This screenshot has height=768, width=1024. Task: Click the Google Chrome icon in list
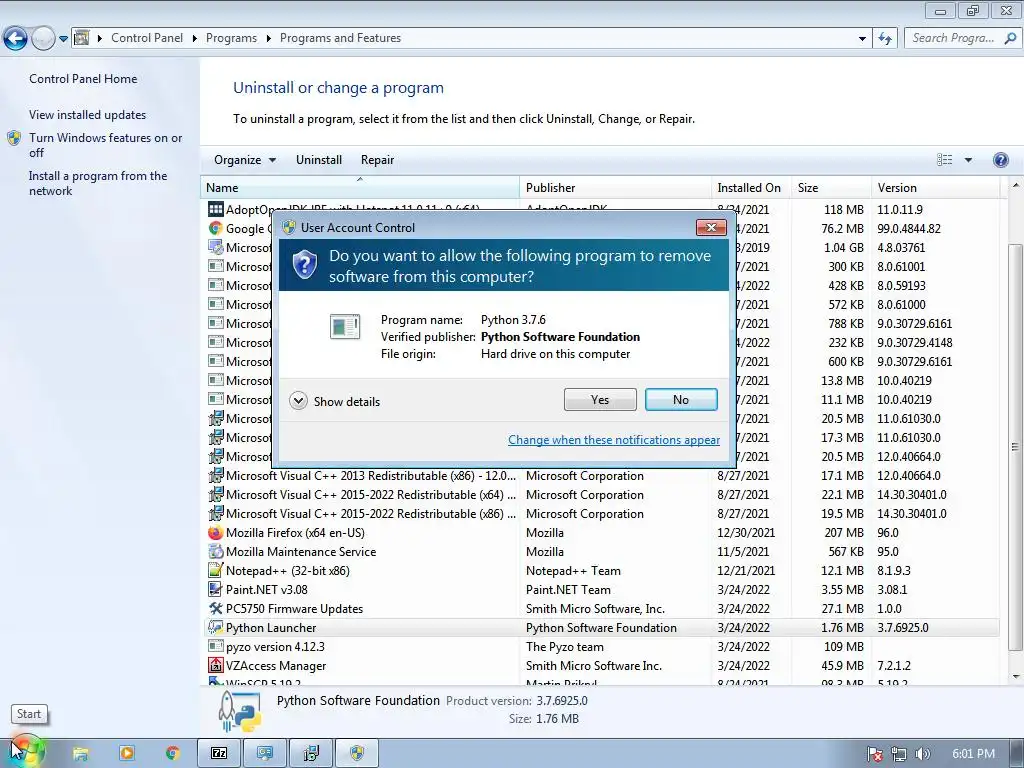(215, 229)
